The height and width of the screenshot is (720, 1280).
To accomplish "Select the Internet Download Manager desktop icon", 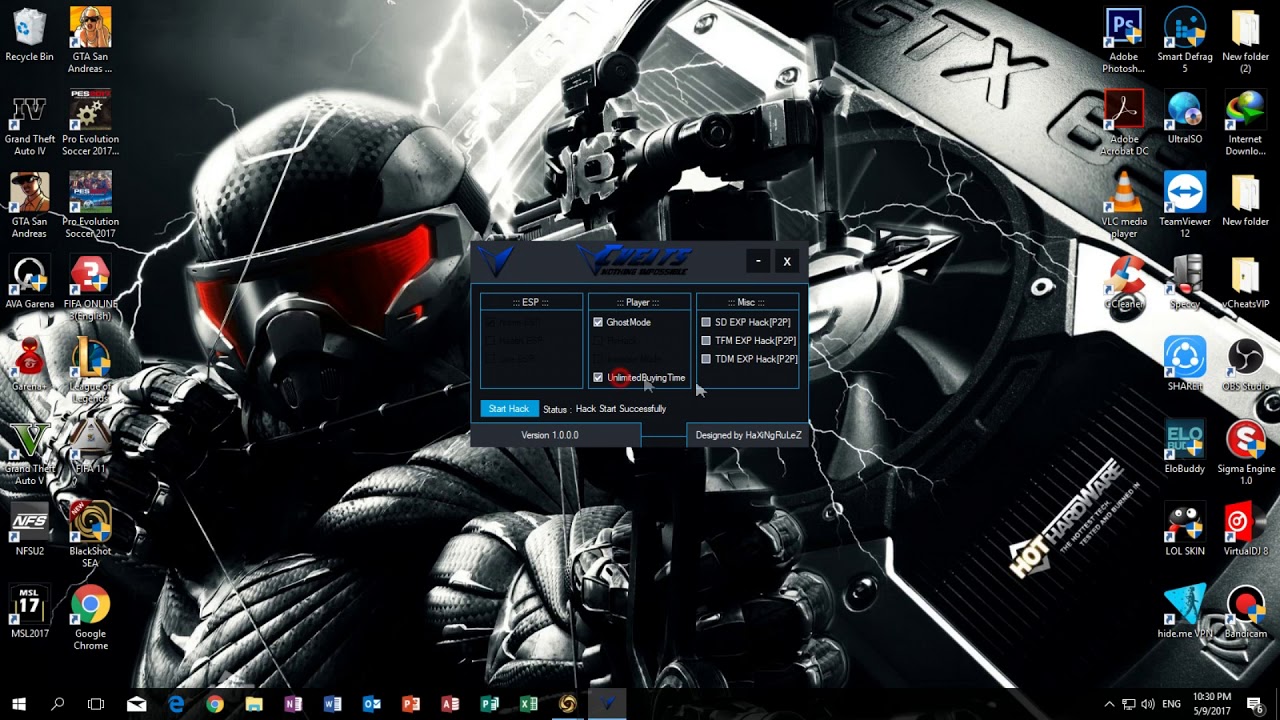I will tap(1245, 124).
